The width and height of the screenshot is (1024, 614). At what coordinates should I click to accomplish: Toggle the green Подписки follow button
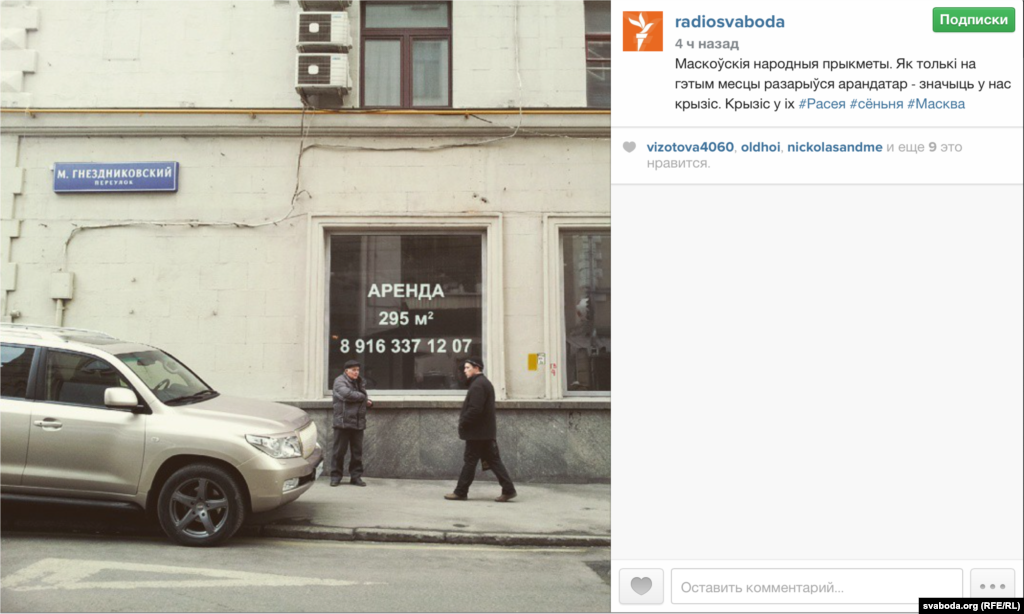[973, 20]
